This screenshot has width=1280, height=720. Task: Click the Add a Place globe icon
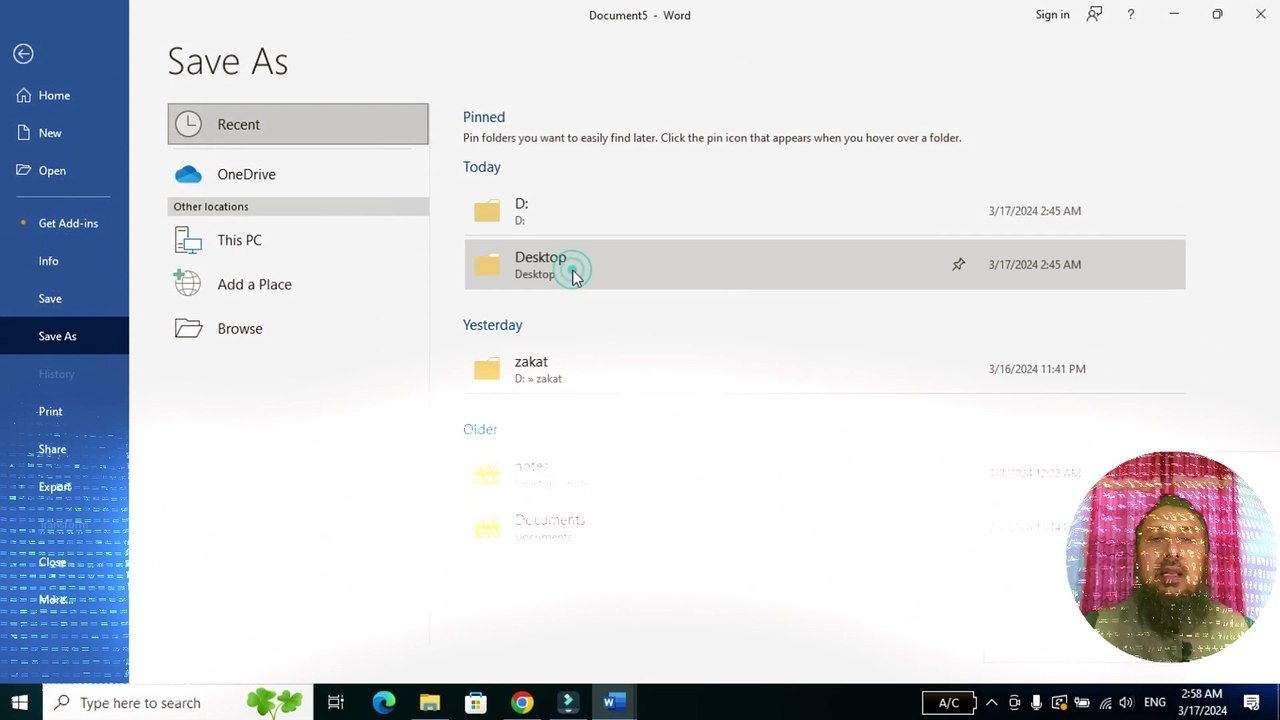pyautogui.click(x=187, y=283)
